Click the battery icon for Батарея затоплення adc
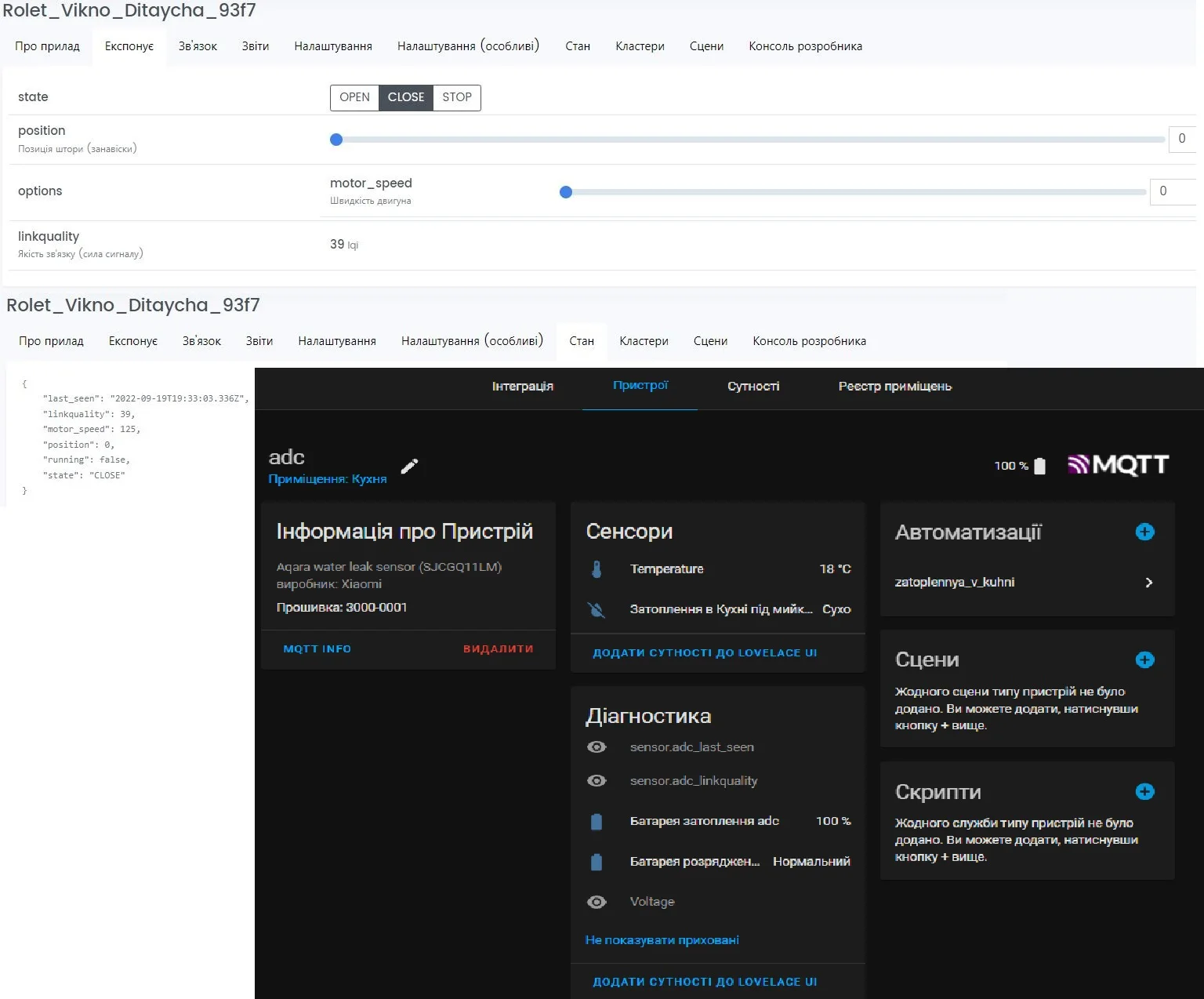1204x999 pixels. 597,821
